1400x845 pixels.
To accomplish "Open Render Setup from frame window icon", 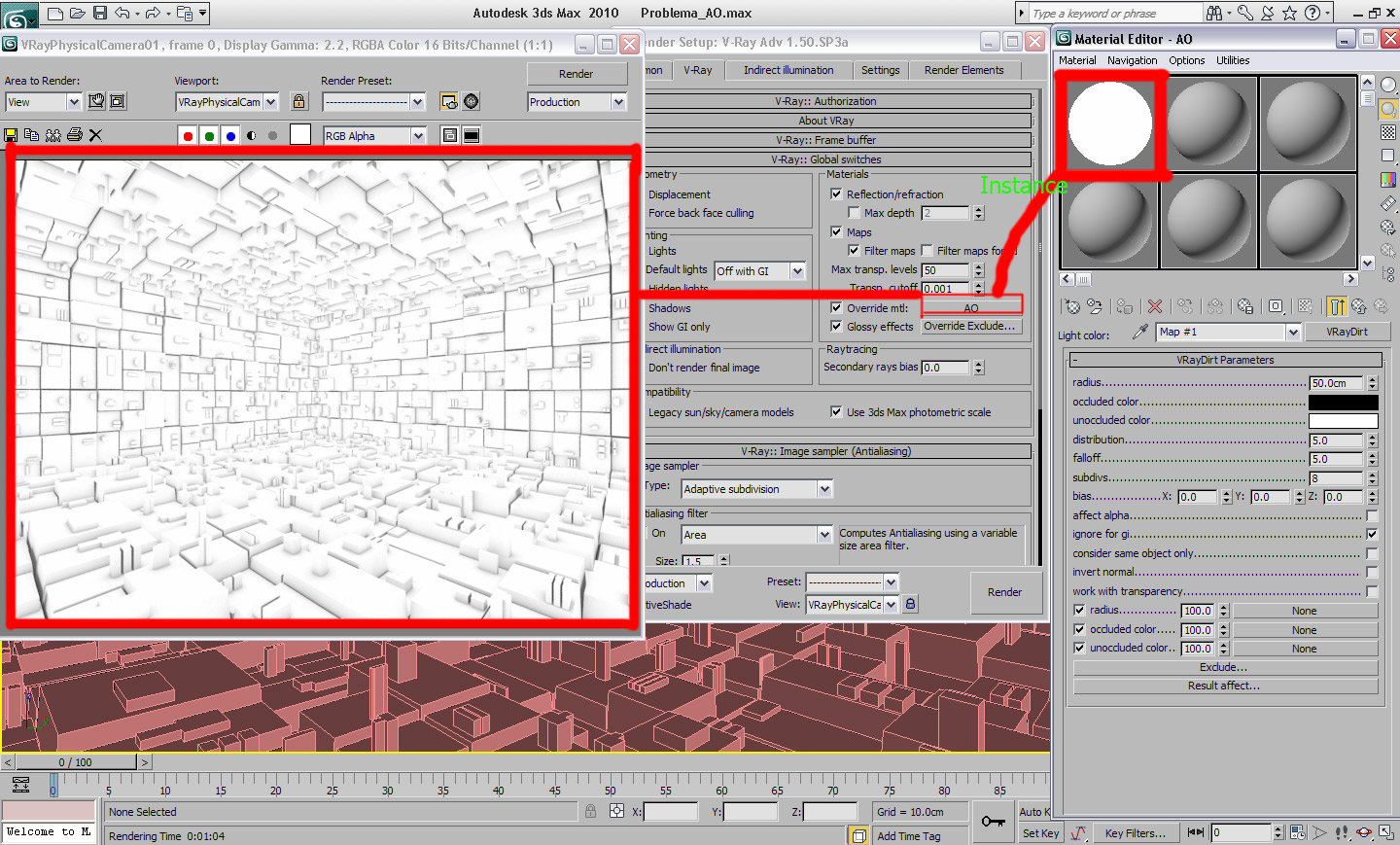I will pos(448,101).
